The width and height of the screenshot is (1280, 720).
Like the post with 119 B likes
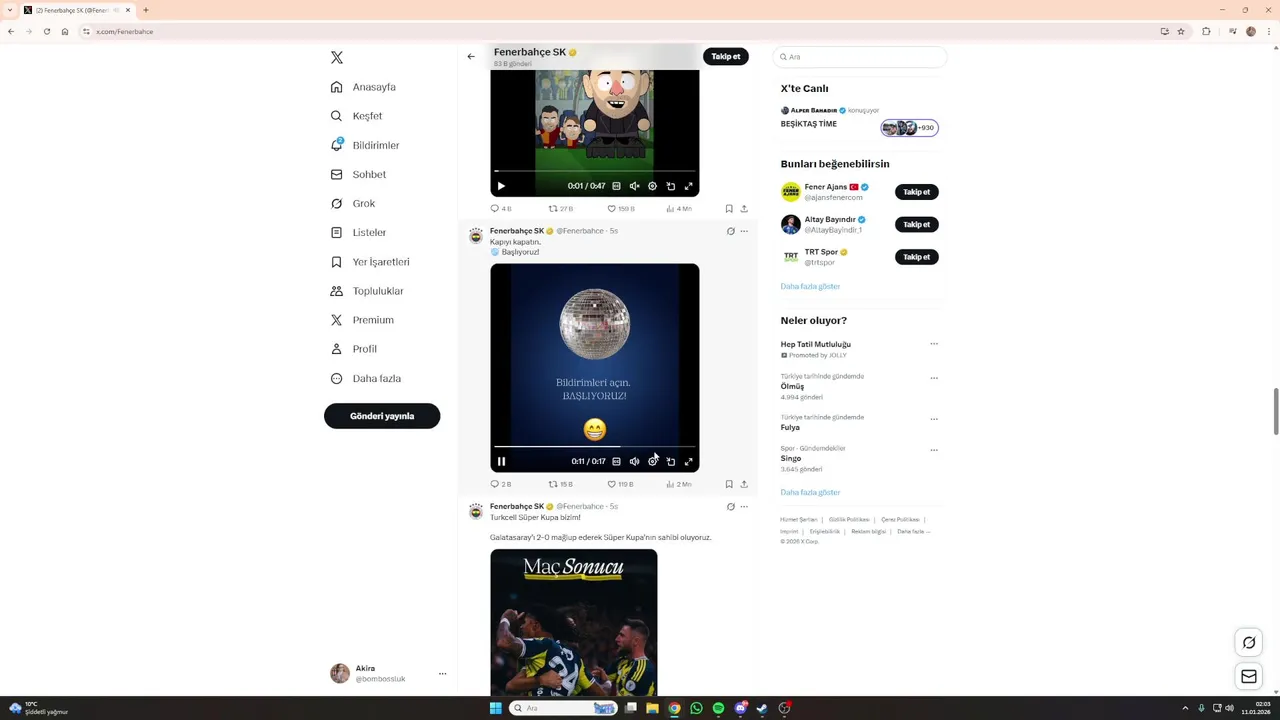click(620, 484)
